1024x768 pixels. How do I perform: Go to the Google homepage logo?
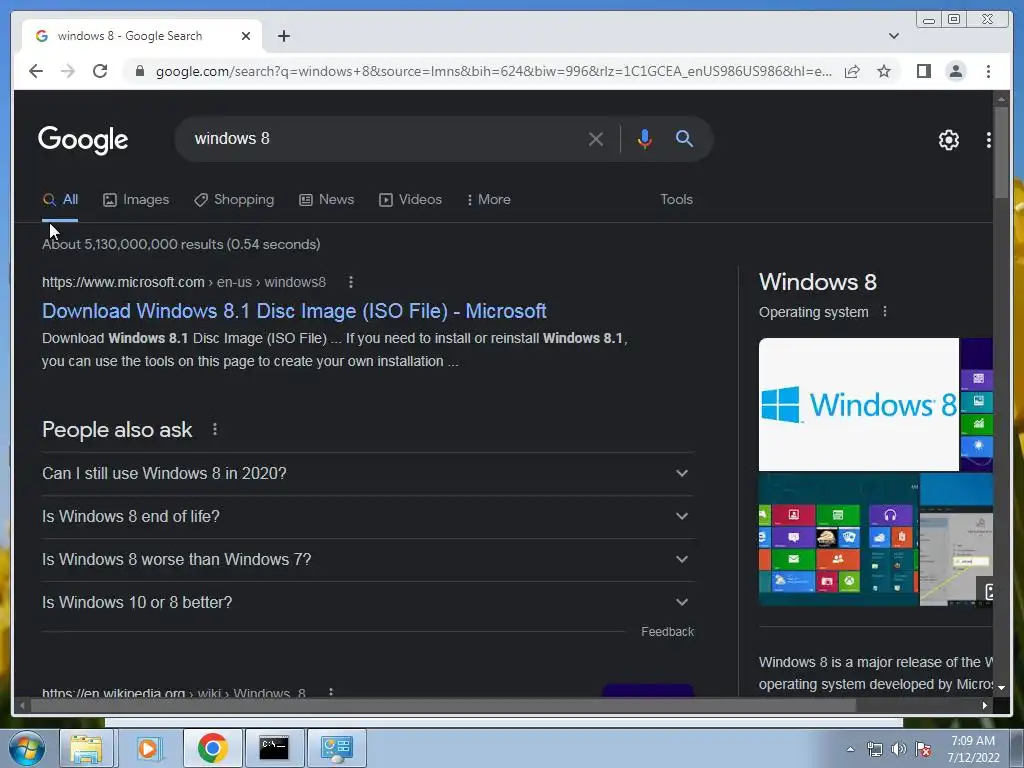click(83, 140)
